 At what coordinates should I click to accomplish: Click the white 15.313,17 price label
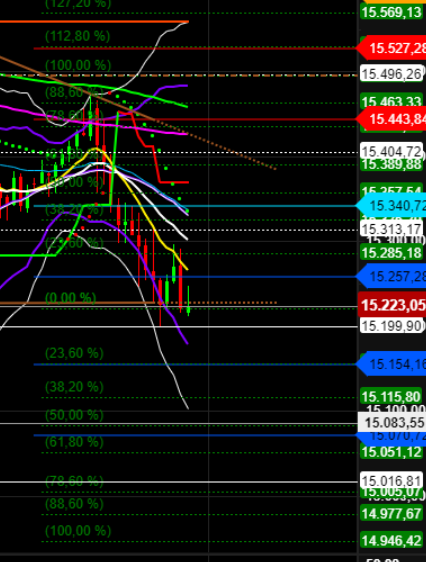(x=392, y=229)
